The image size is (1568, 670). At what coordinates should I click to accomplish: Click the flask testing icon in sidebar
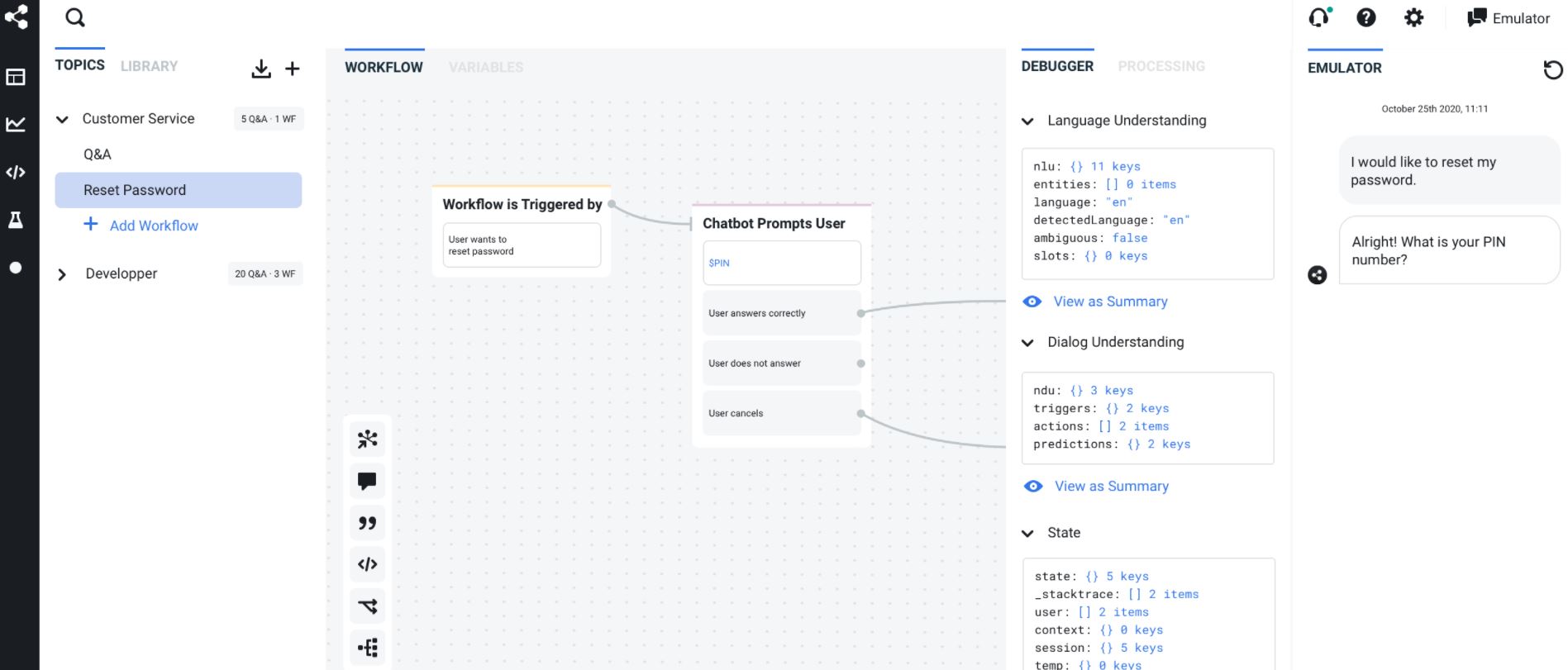(16, 220)
